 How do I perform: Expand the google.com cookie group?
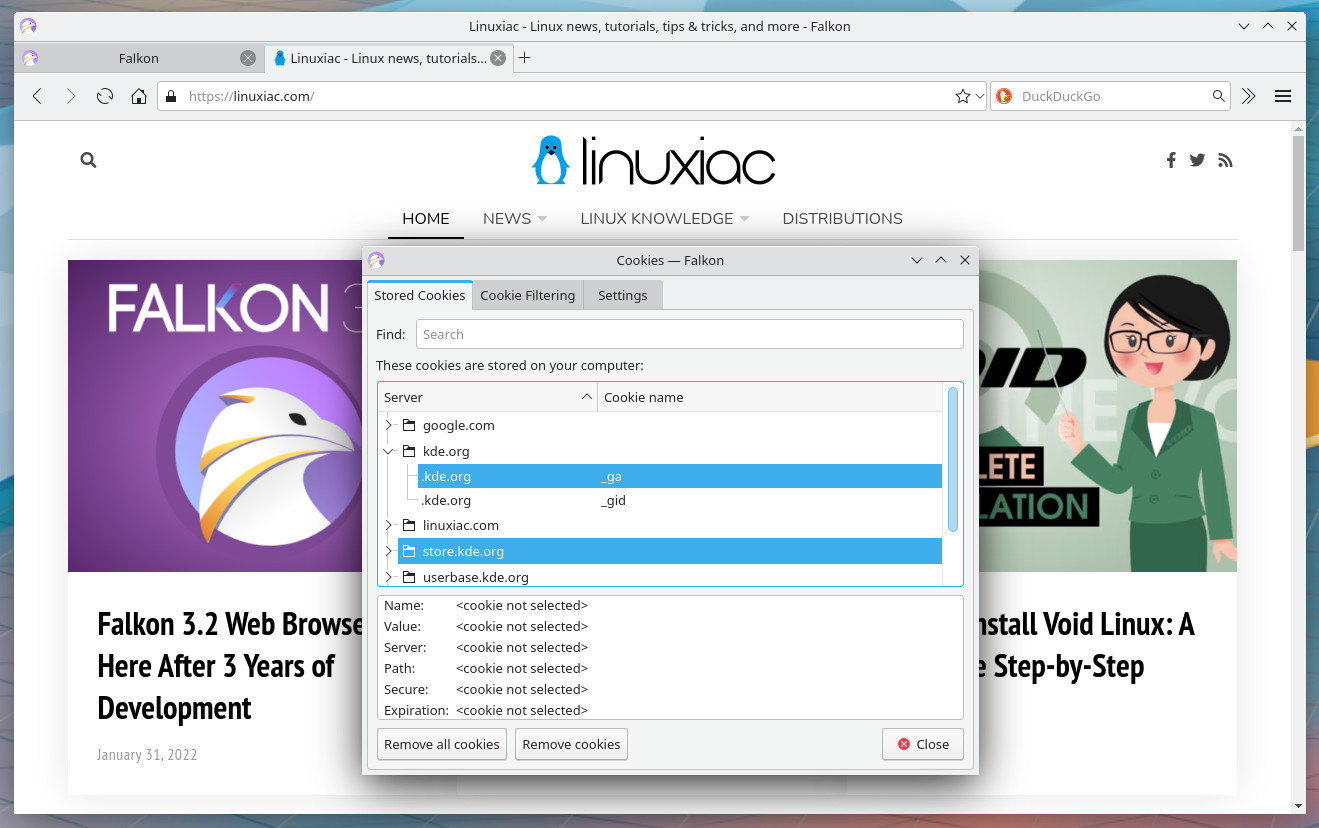[389, 425]
